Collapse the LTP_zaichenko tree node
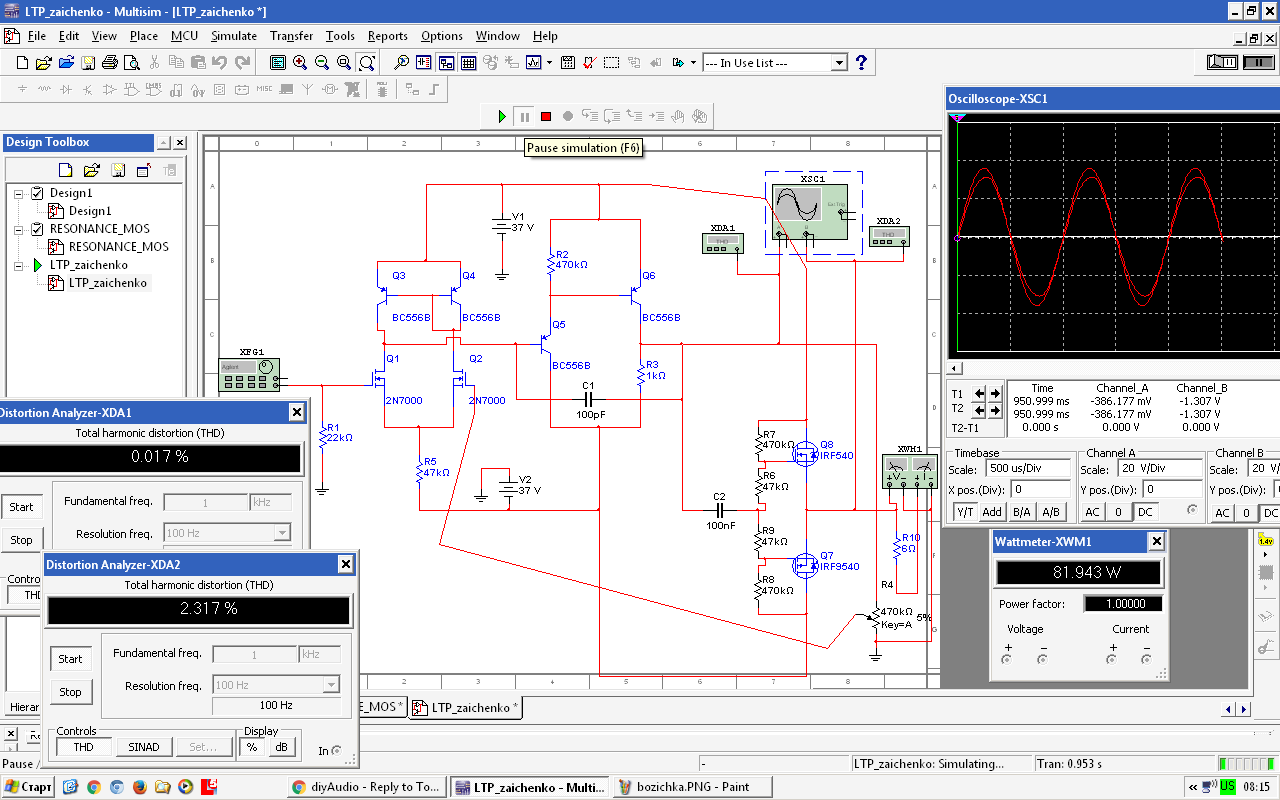Image resolution: width=1280 pixels, height=800 pixels. [x=19, y=265]
